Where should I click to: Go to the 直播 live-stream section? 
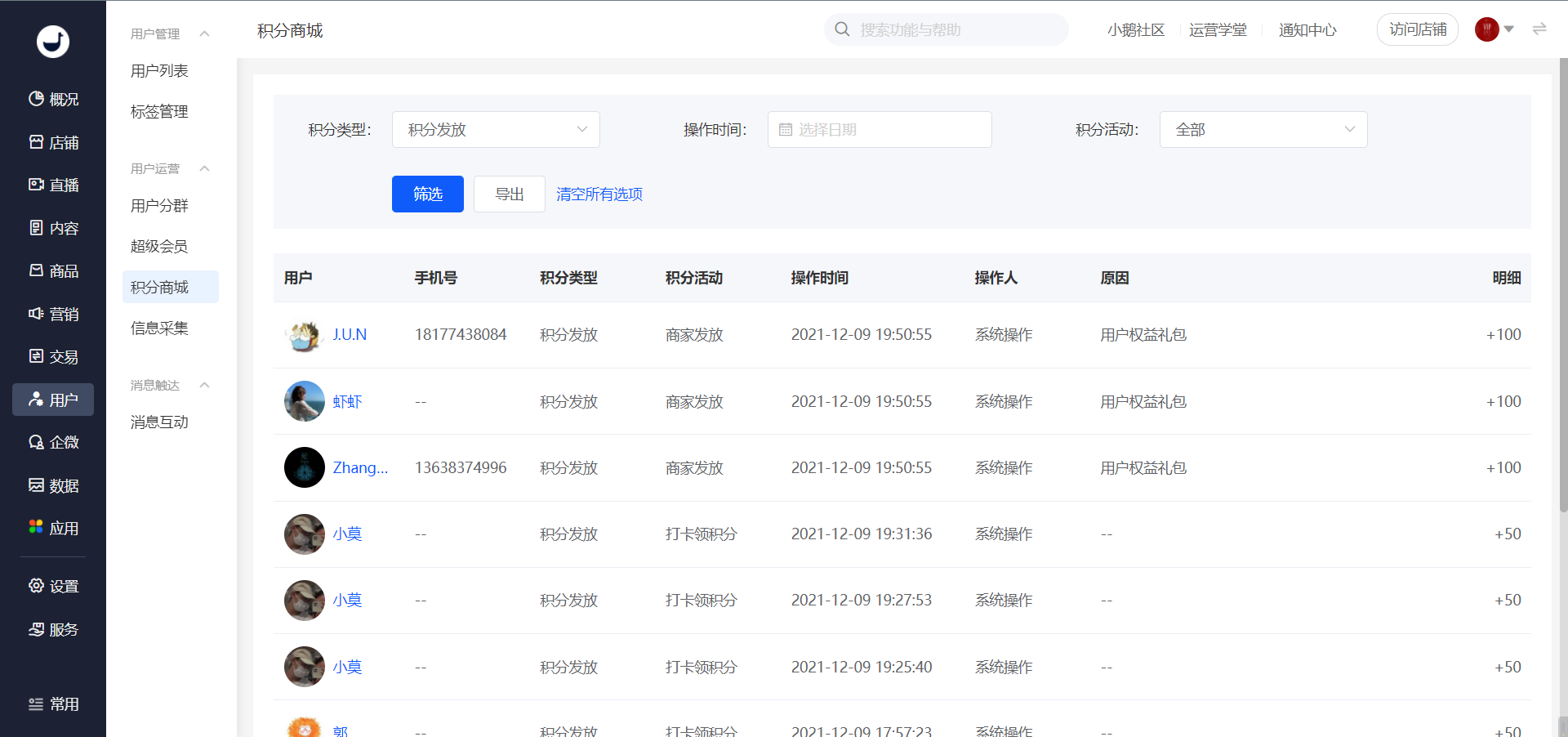53,185
